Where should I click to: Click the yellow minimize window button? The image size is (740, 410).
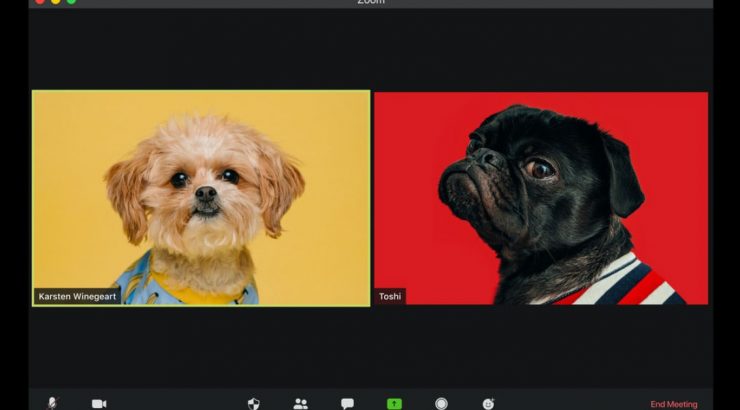point(55,1)
